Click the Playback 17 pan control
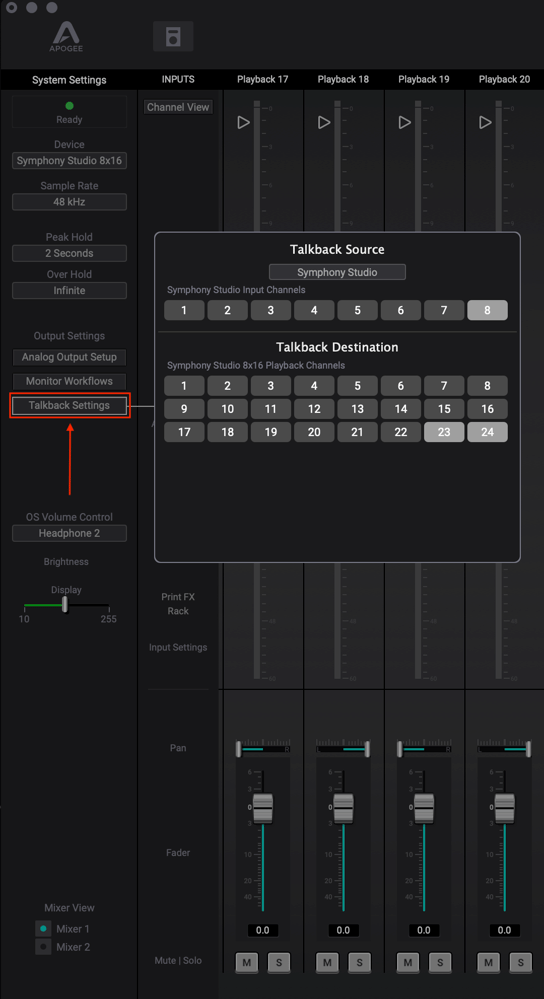 point(263,749)
